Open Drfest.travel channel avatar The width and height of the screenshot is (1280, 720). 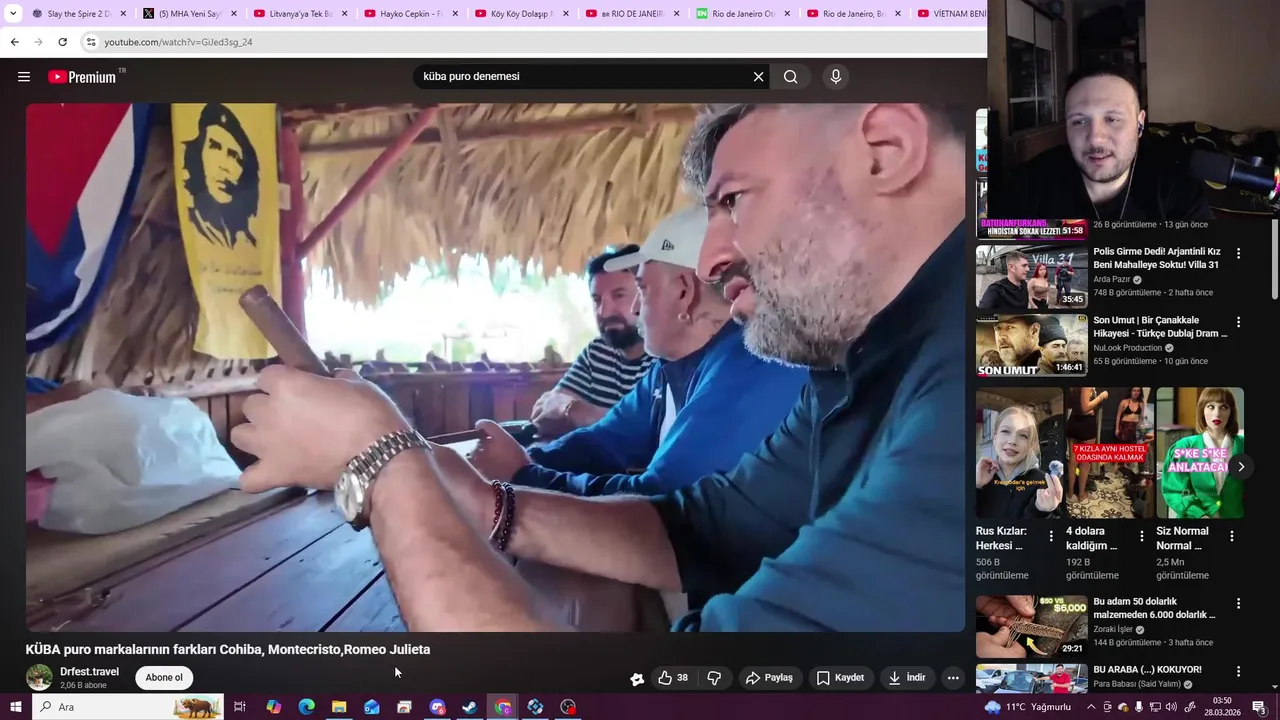(x=39, y=677)
